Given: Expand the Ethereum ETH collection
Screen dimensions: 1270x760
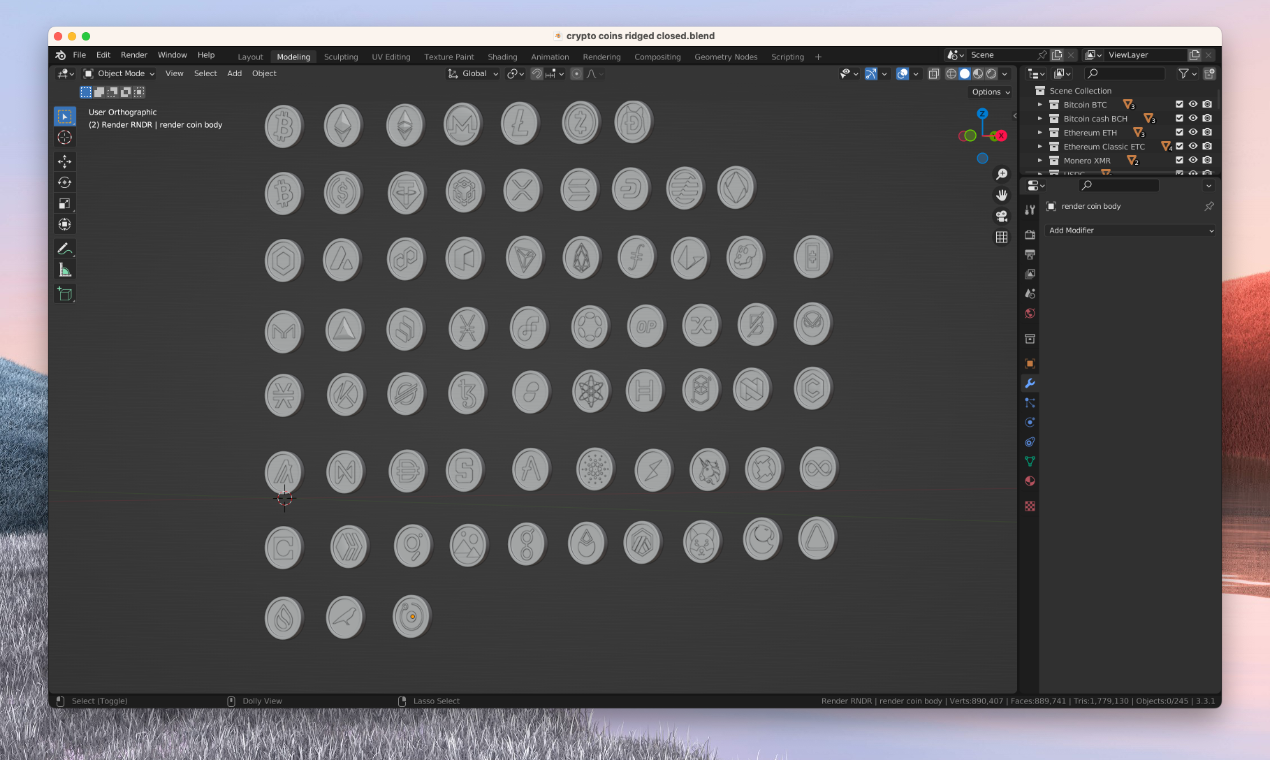Looking at the screenshot, I should tap(1040, 132).
